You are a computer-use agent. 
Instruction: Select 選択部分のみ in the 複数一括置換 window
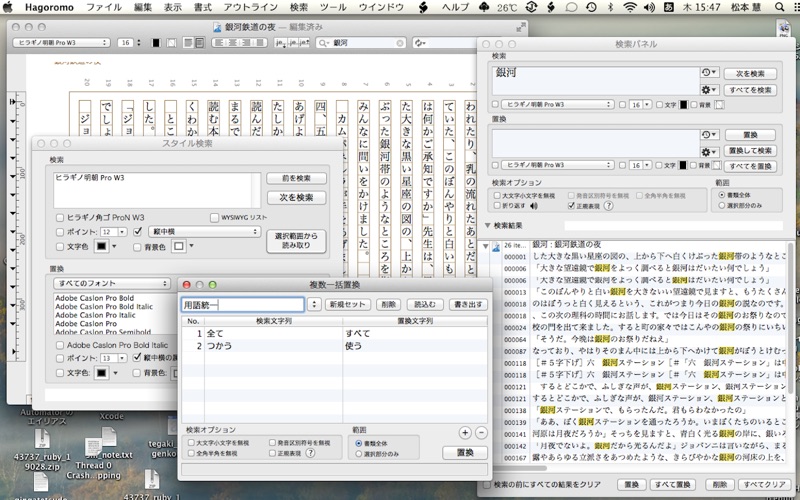click(x=359, y=454)
